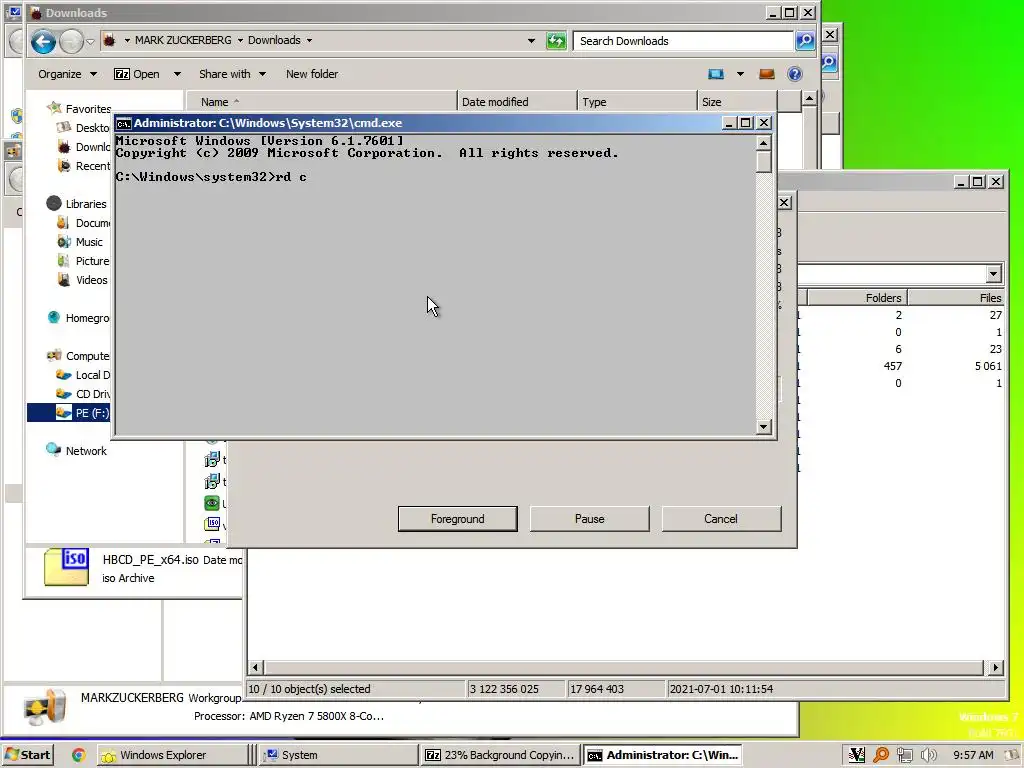Click the right arrow of 7-Zip horizontal scrollbar
Screen dimensions: 1024x768
(x=996, y=667)
